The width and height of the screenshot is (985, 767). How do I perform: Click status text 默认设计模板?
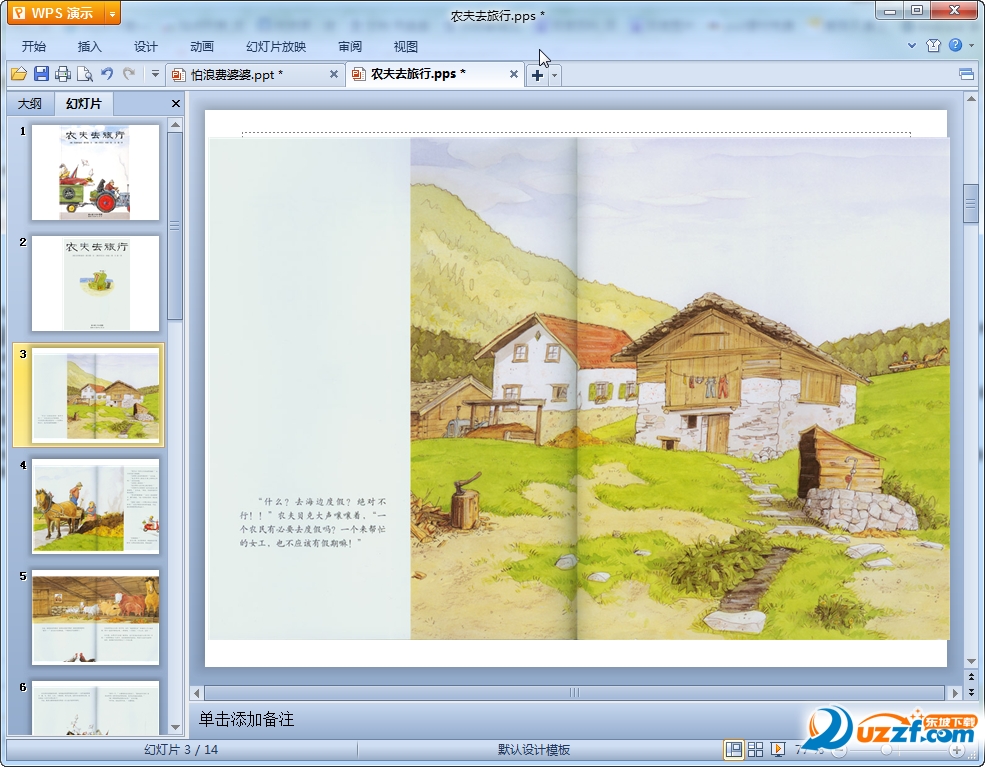point(534,749)
